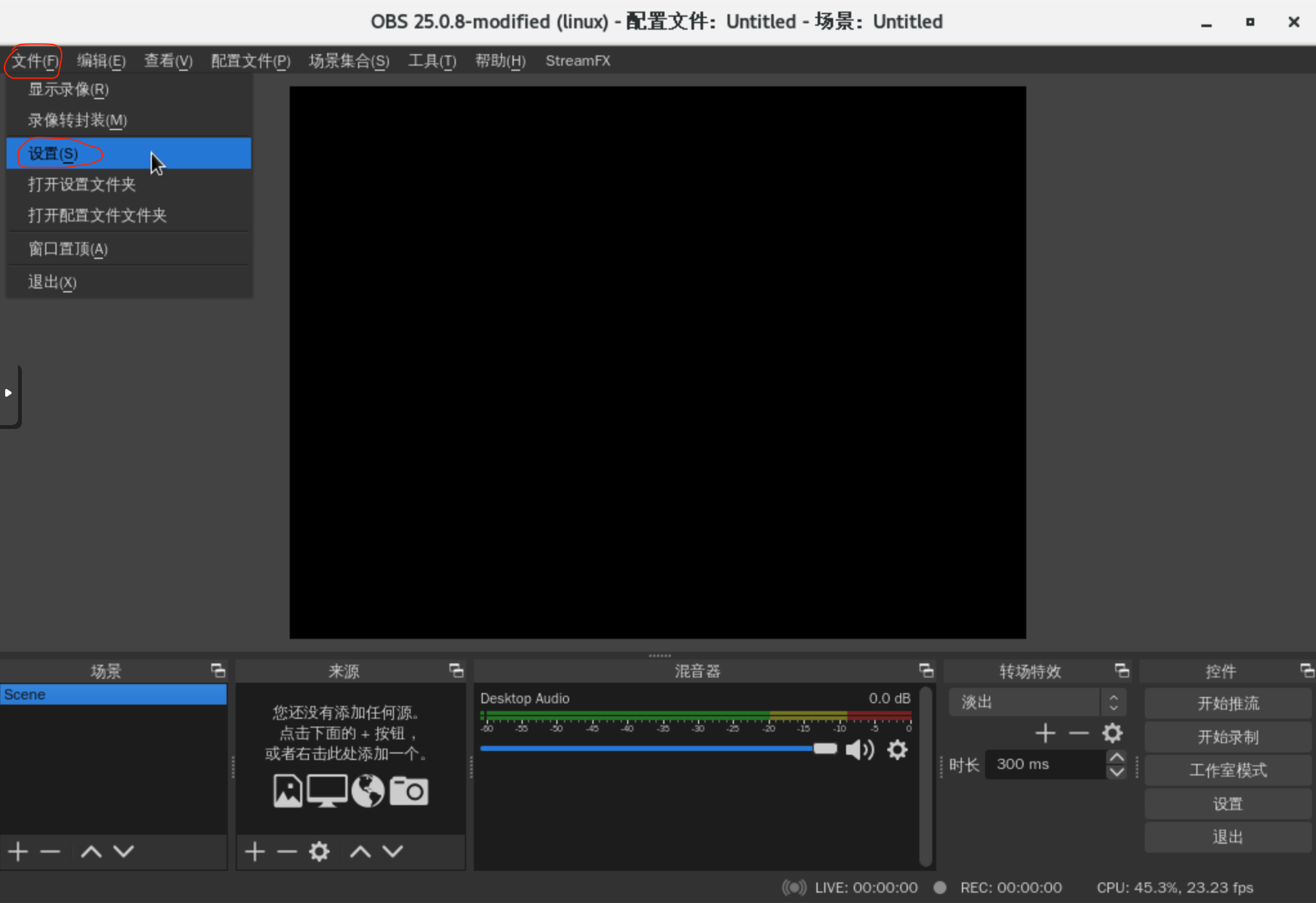Open the StreamFX menu
The image size is (1316, 903).
[578, 61]
